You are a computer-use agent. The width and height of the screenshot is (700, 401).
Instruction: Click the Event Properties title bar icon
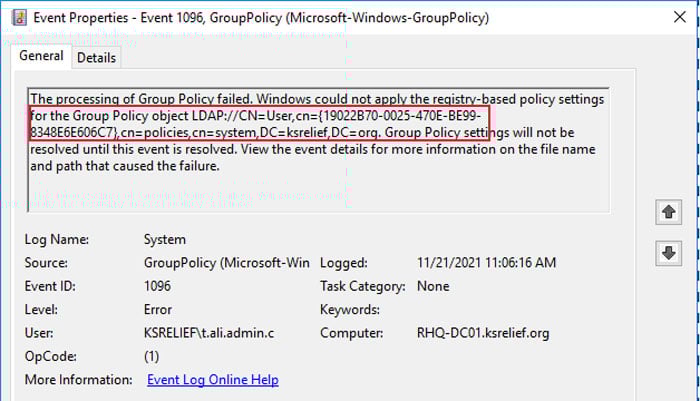19,18
